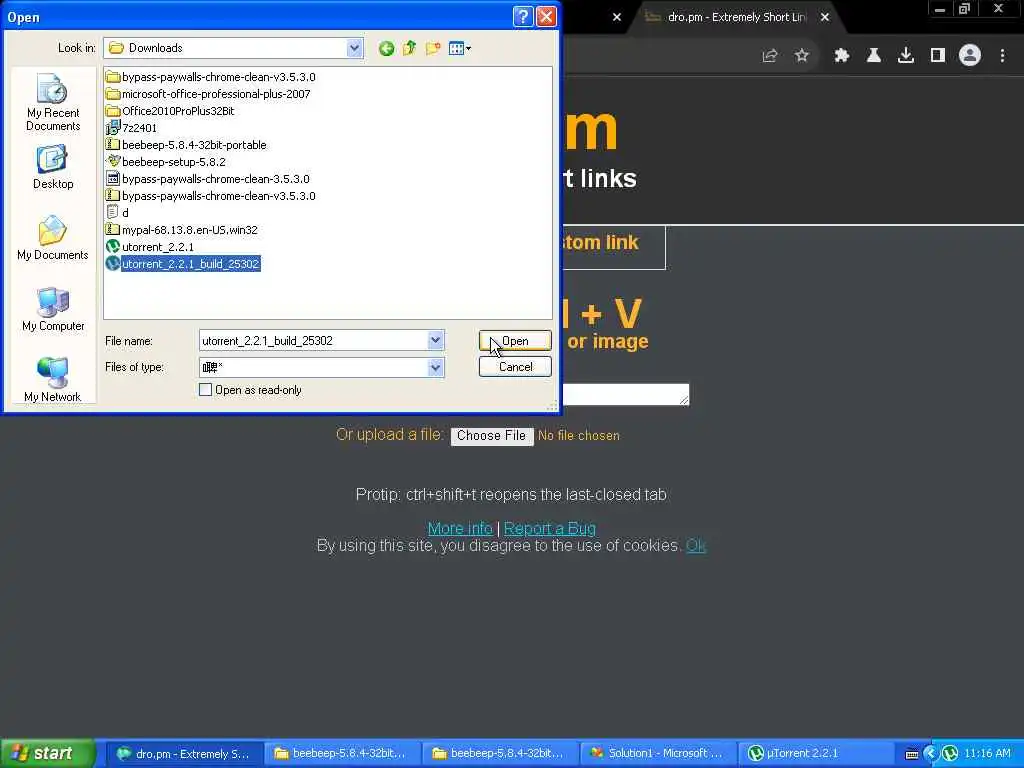Click the dialog Help question mark button
The height and width of the screenshot is (768, 1024).
click(x=523, y=16)
